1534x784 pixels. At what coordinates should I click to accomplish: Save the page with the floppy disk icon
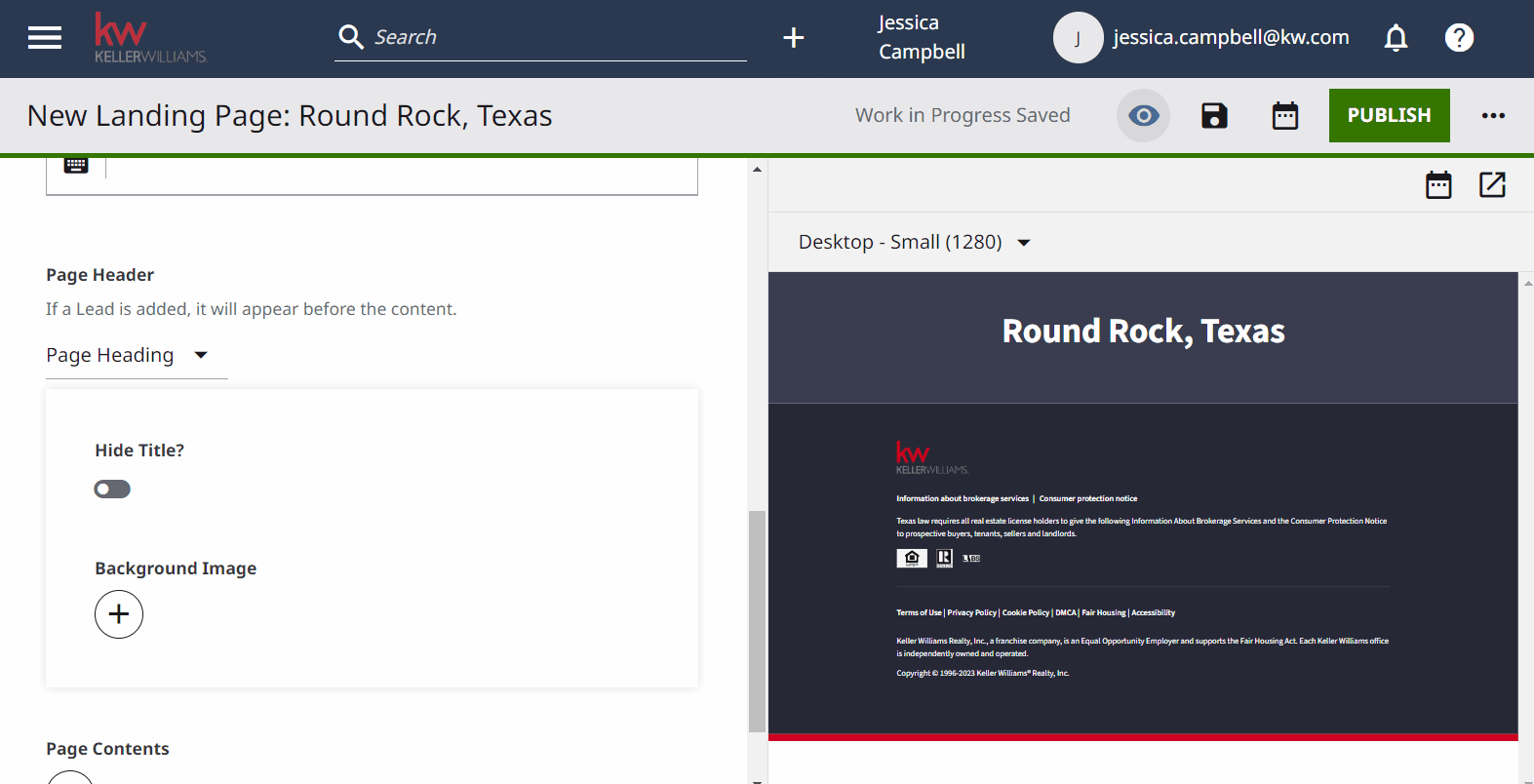coord(1214,116)
